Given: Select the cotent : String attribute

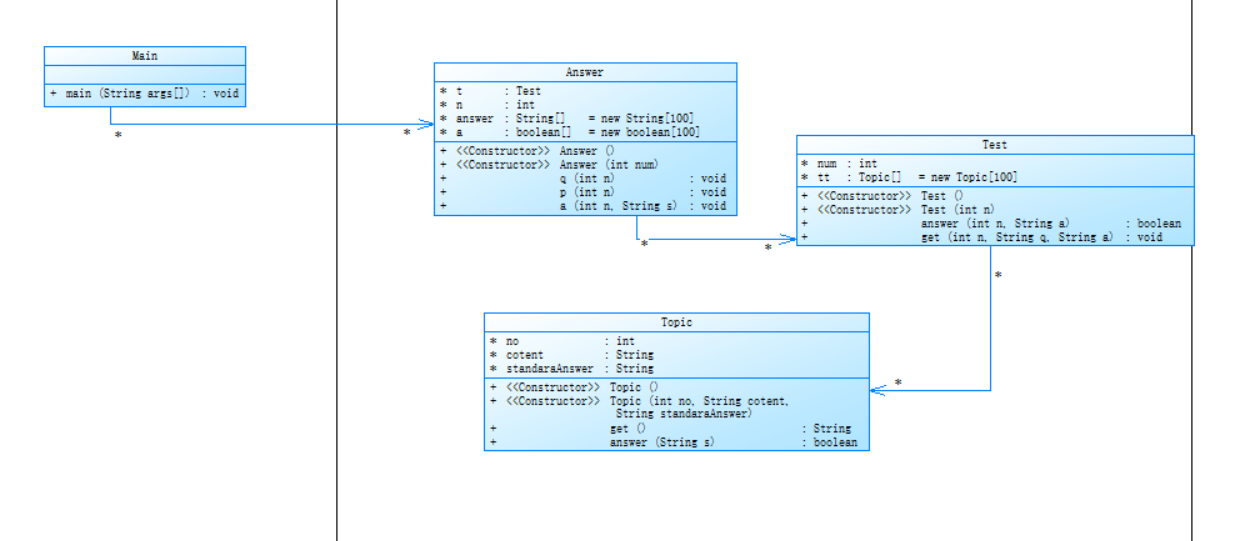Looking at the screenshot, I should pos(677,355).
